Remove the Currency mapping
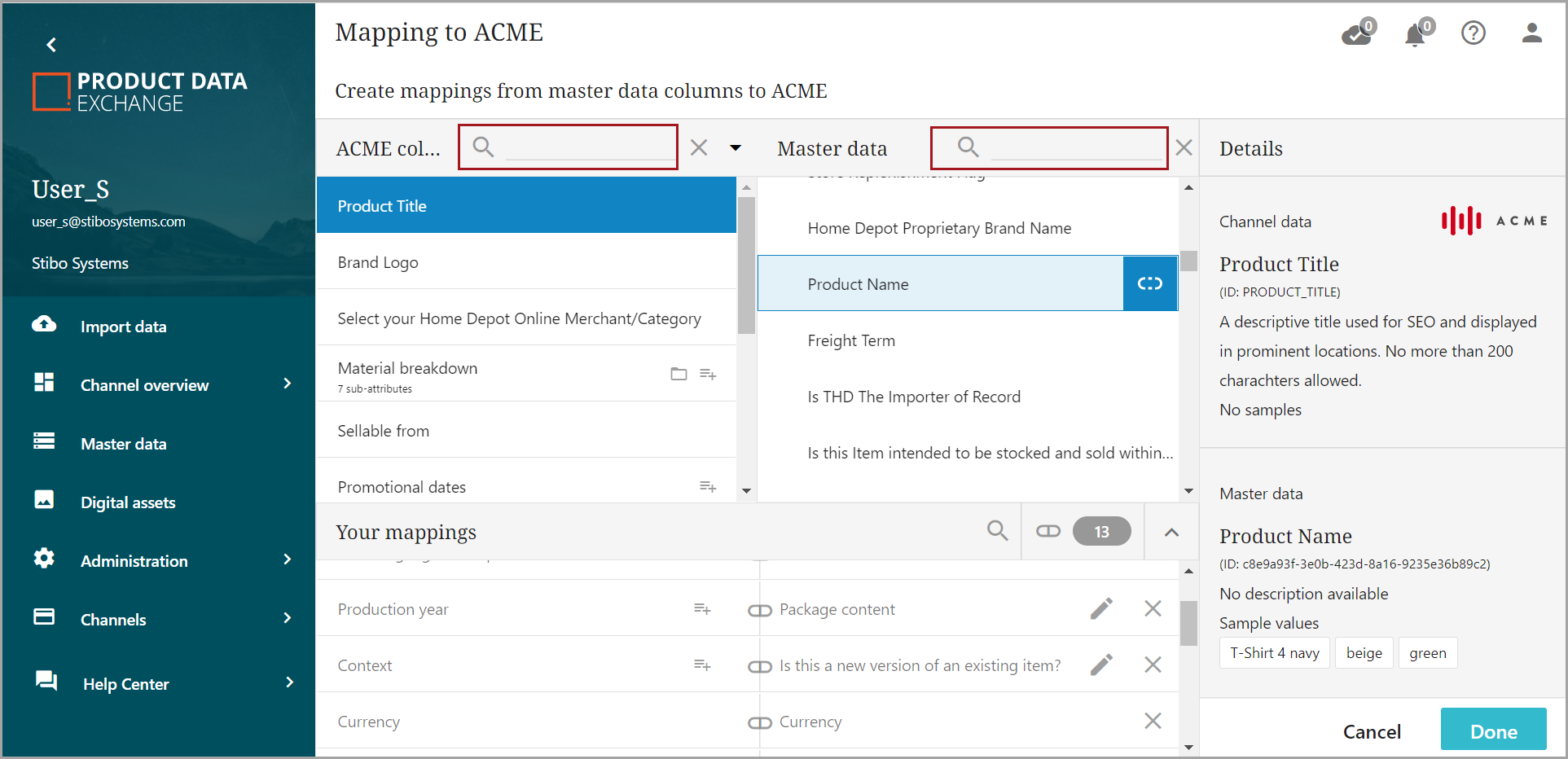This screenshot has width=1568, height=759. coord(1152,721)
